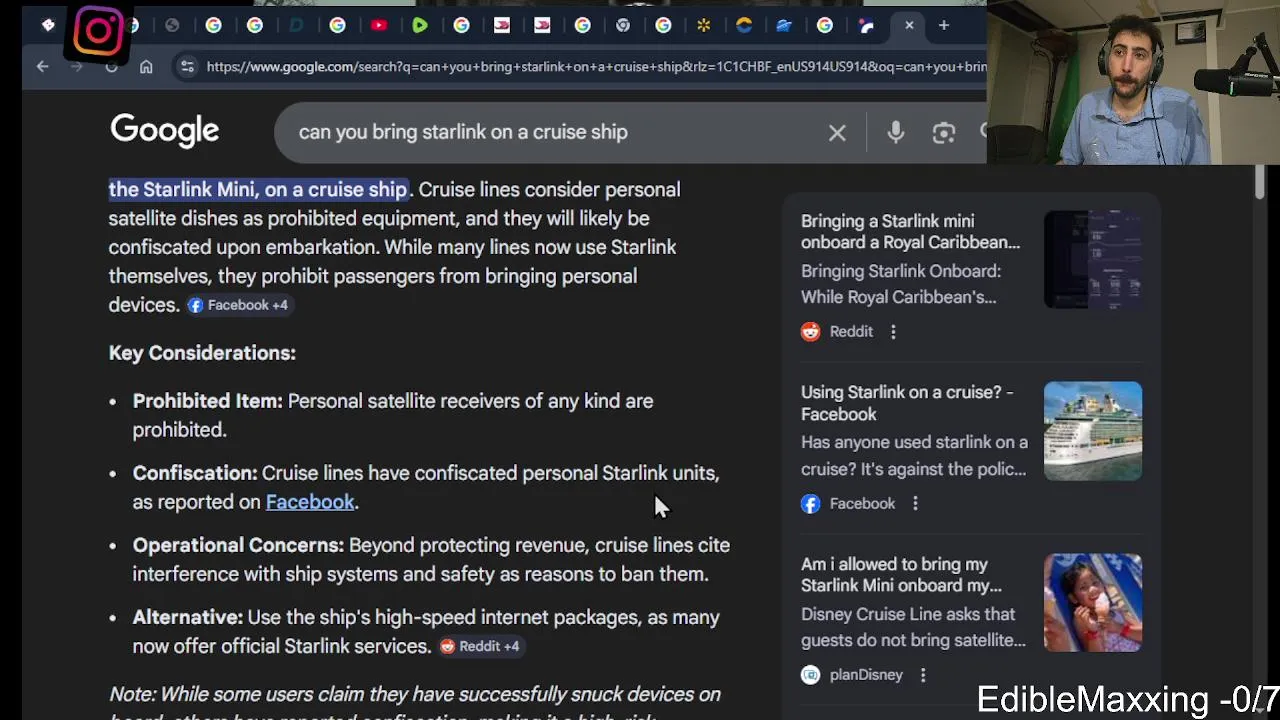Click the Reddit source name text
Screen dimensions: 1280x720
(851, 331)
